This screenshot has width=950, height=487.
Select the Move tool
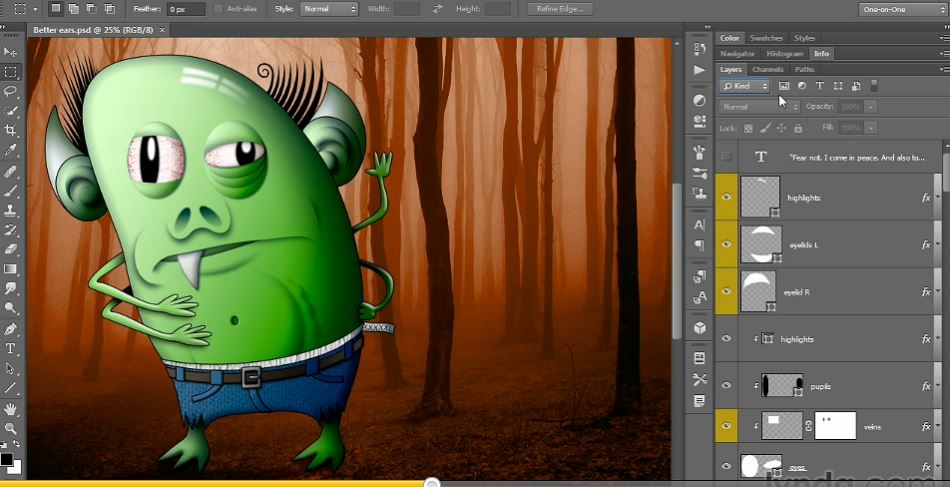pos(10,53)
